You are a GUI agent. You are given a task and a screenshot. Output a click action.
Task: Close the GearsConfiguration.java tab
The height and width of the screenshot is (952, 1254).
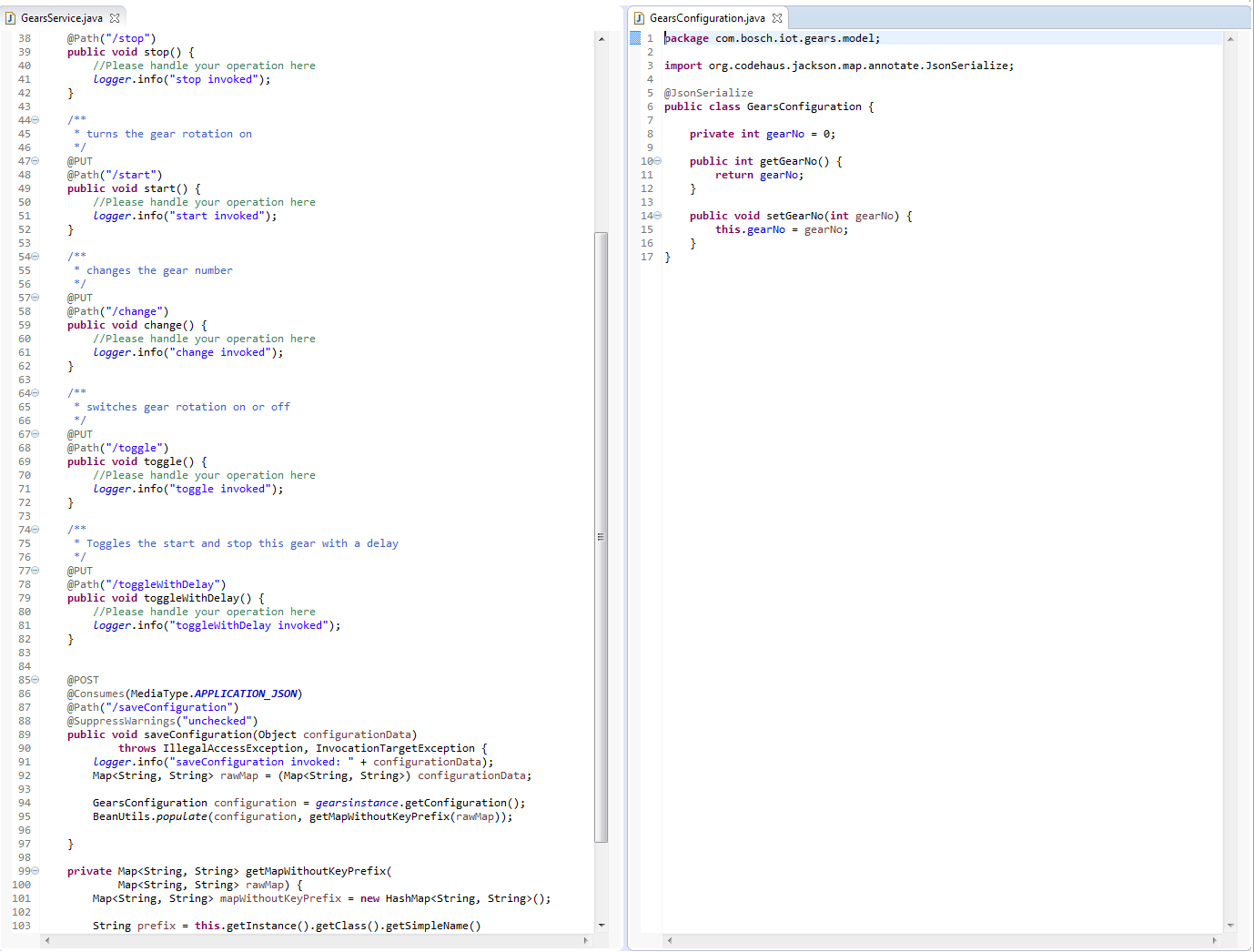click(x=776, y=17)
